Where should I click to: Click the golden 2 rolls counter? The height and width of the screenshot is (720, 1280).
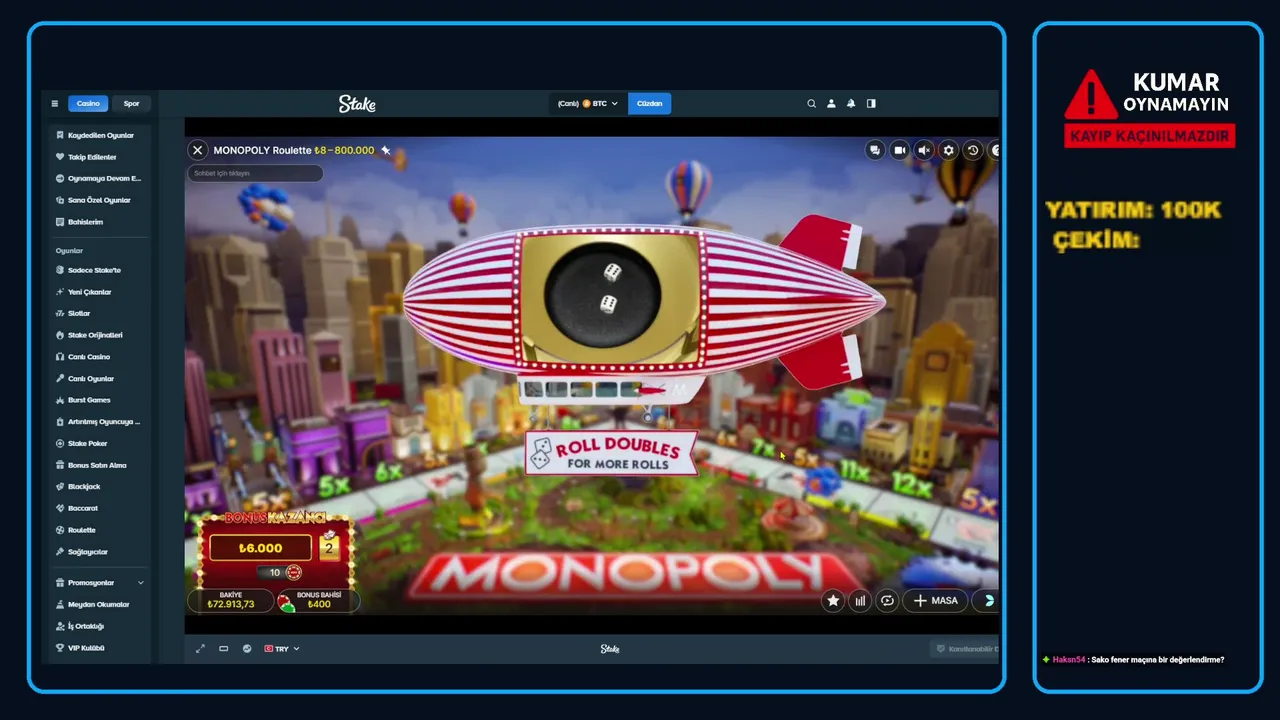tap(329, 546)
